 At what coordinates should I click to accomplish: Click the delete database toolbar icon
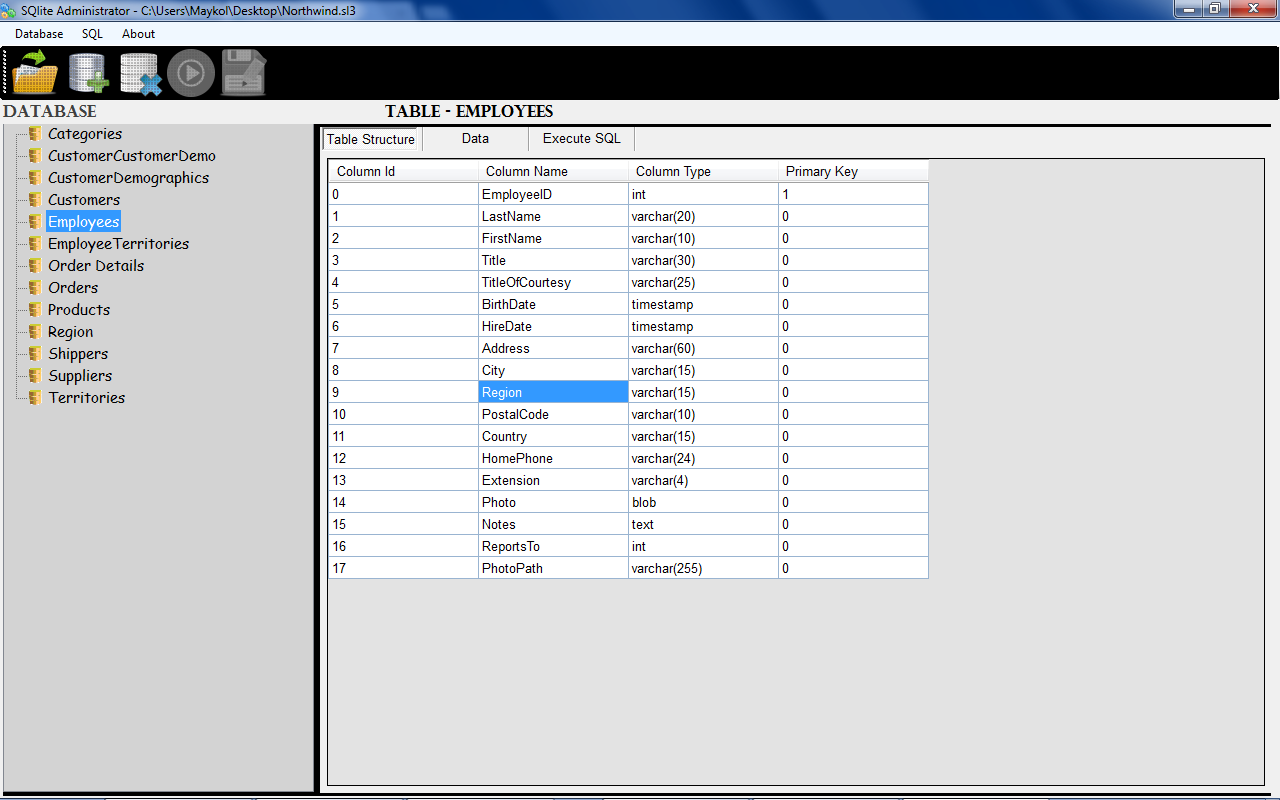tap(139, 72)
